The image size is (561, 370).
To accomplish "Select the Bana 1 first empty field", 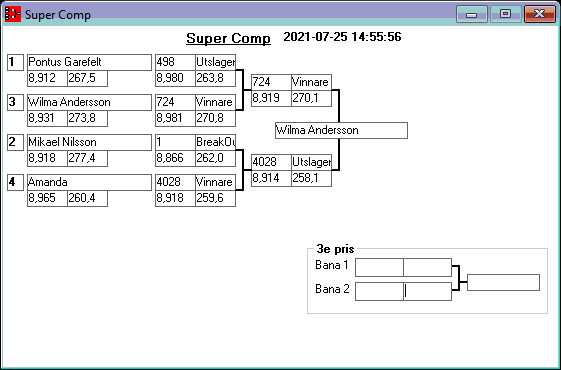I will pyautogui.click(x=379, y=267).
